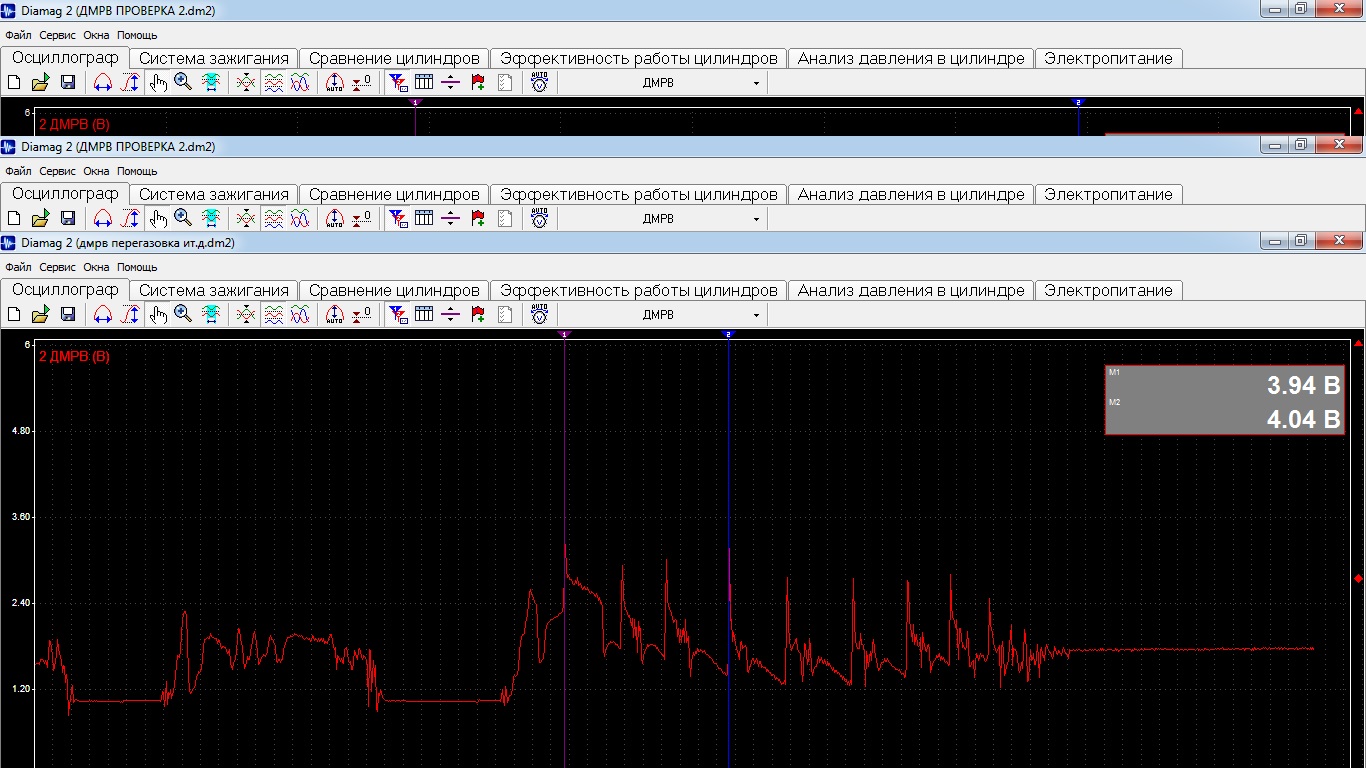Filter funnel icon in the перегазовка window
This screenshot has width=1366, height=768.
398,314
